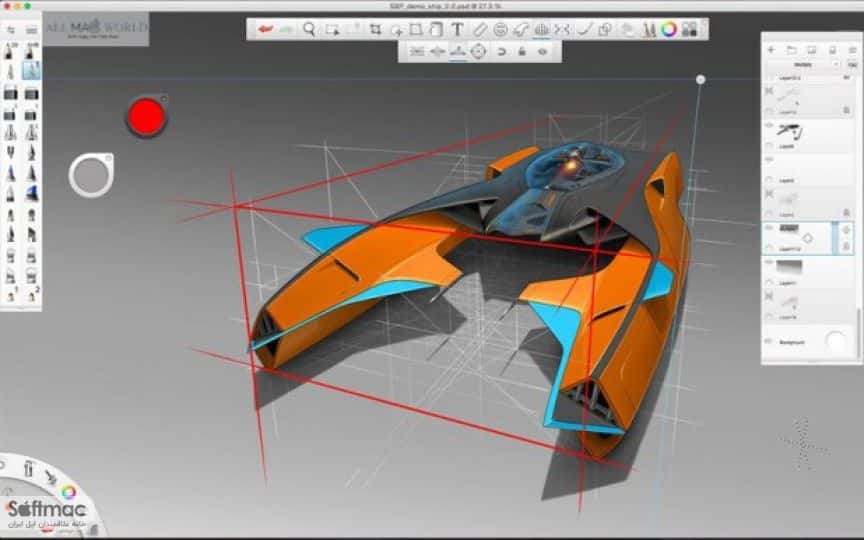Select brush marked 2 at palette bottom
This screenshot has width=864, height=540.
pyautogui.click(x=31, y=295)
